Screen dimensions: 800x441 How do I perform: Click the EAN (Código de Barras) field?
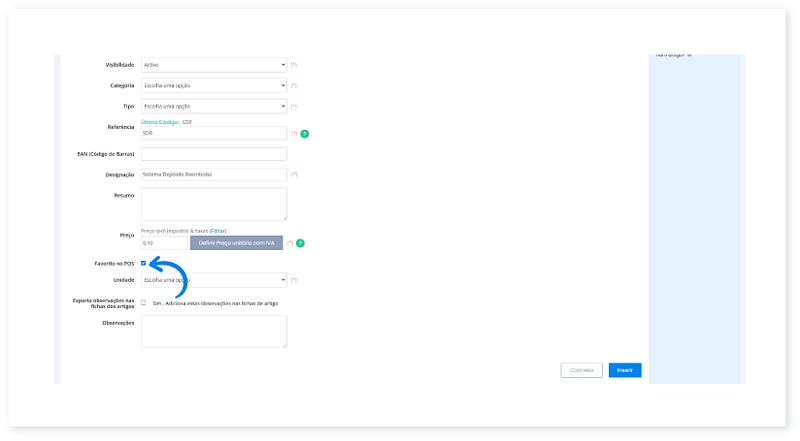(214, 154)
